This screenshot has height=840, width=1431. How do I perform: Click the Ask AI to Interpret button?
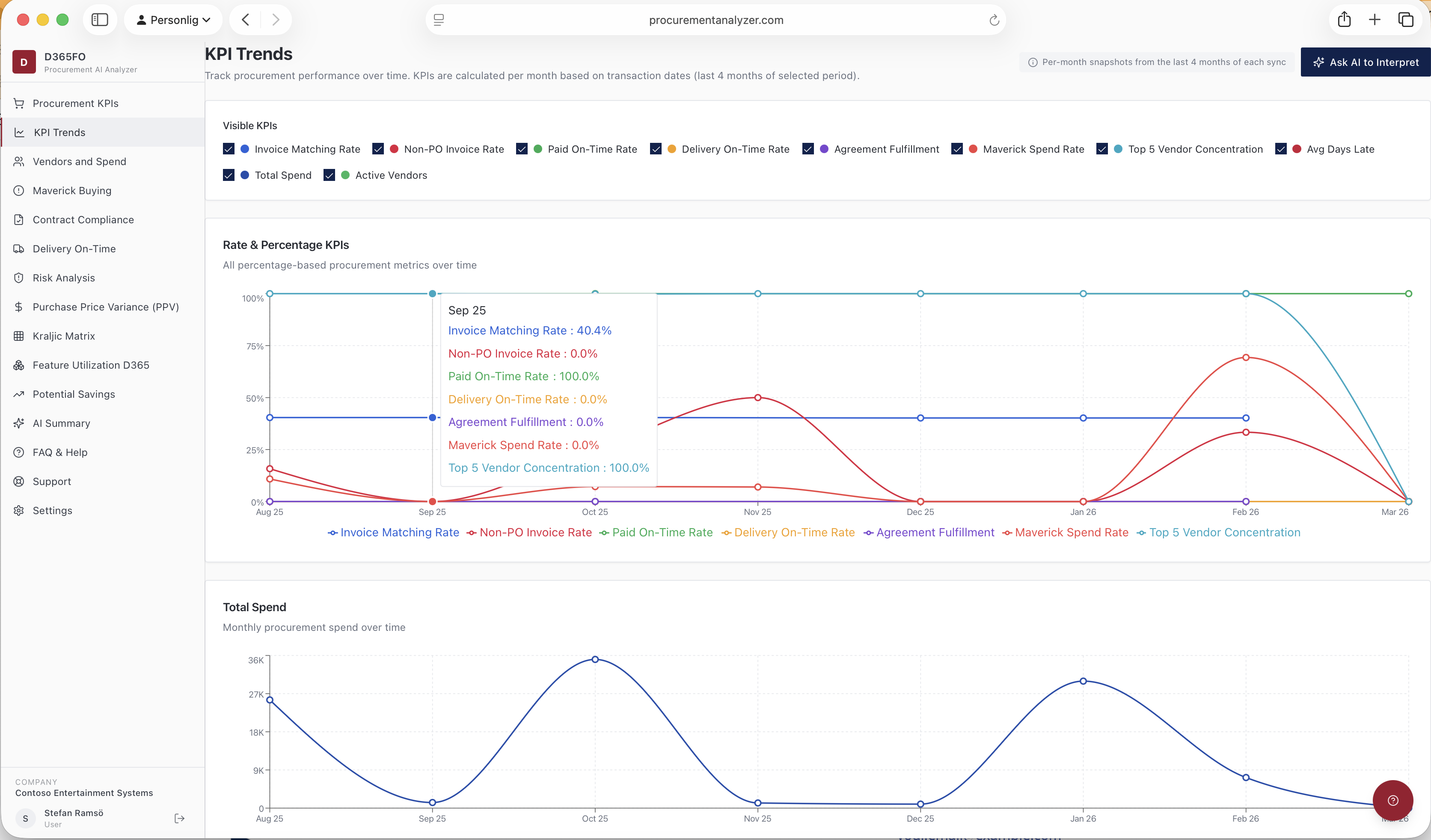coord(1366,62)
